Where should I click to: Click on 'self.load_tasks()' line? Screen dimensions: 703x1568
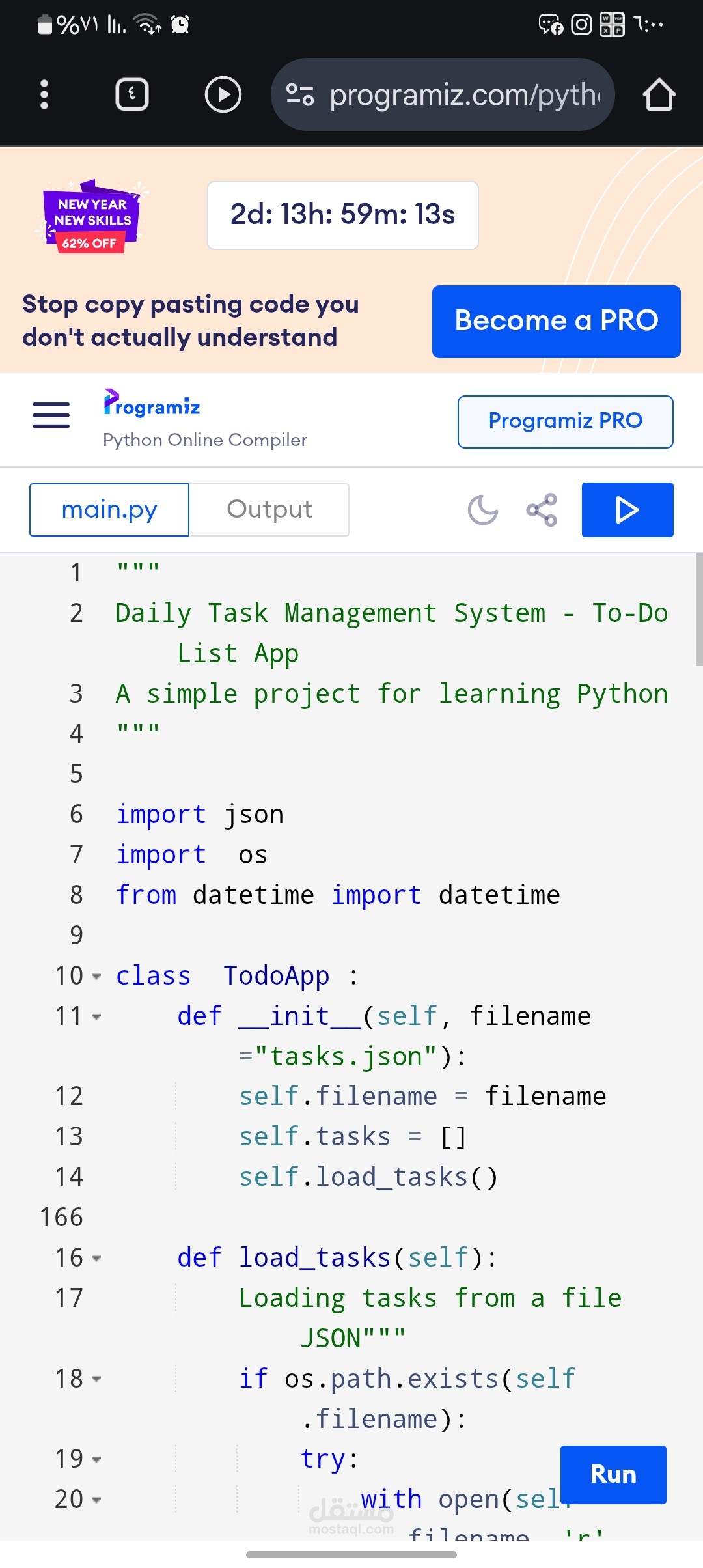tap(368, 1177)
